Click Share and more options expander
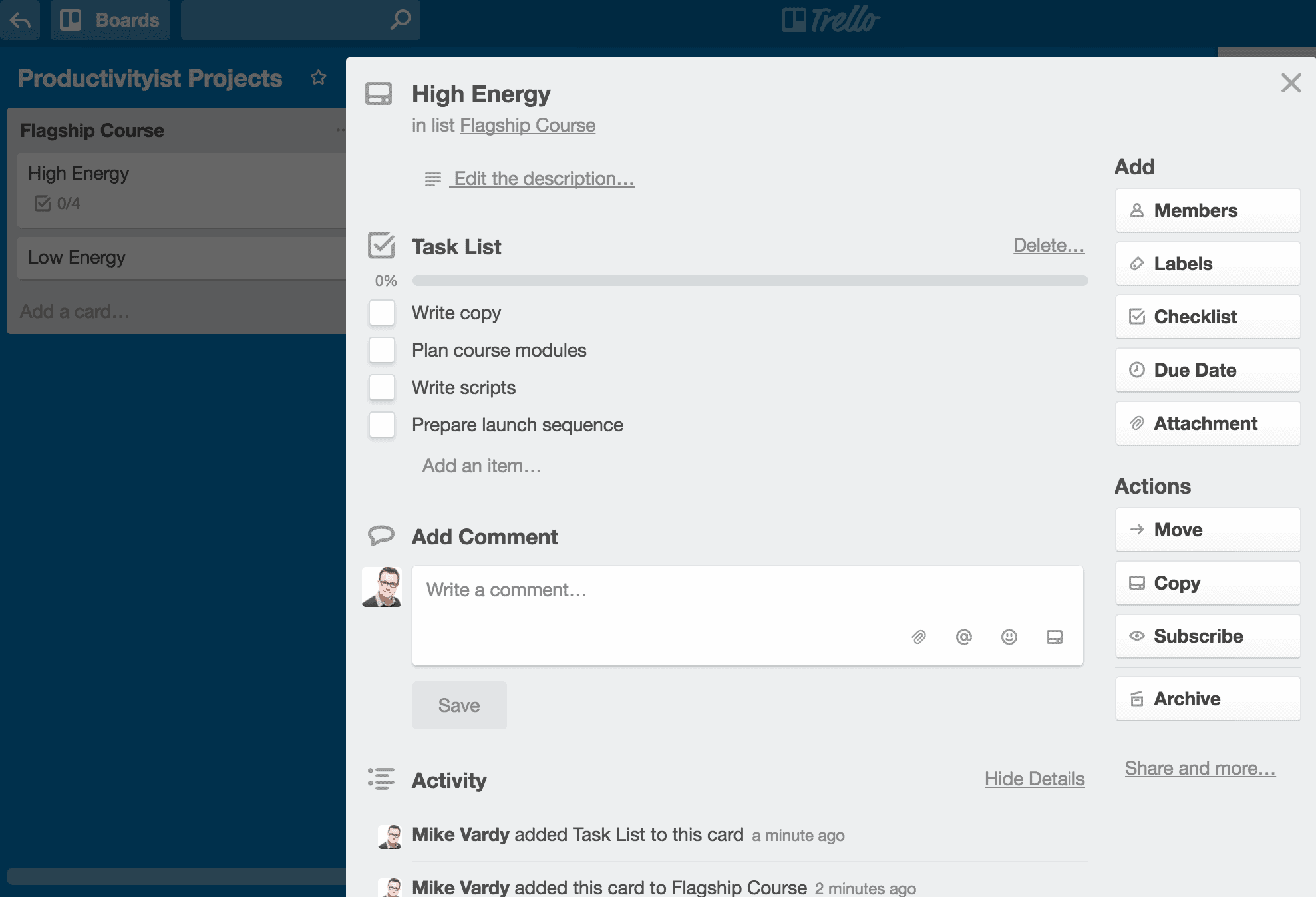The image size is (1316, 897). (x=1199, y=767)
